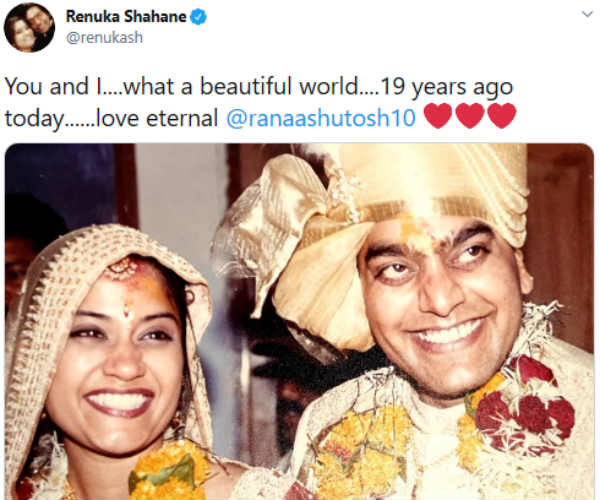The image size is (600, 500).
Task: Expand the tweet options chevron
Action: 587,15
